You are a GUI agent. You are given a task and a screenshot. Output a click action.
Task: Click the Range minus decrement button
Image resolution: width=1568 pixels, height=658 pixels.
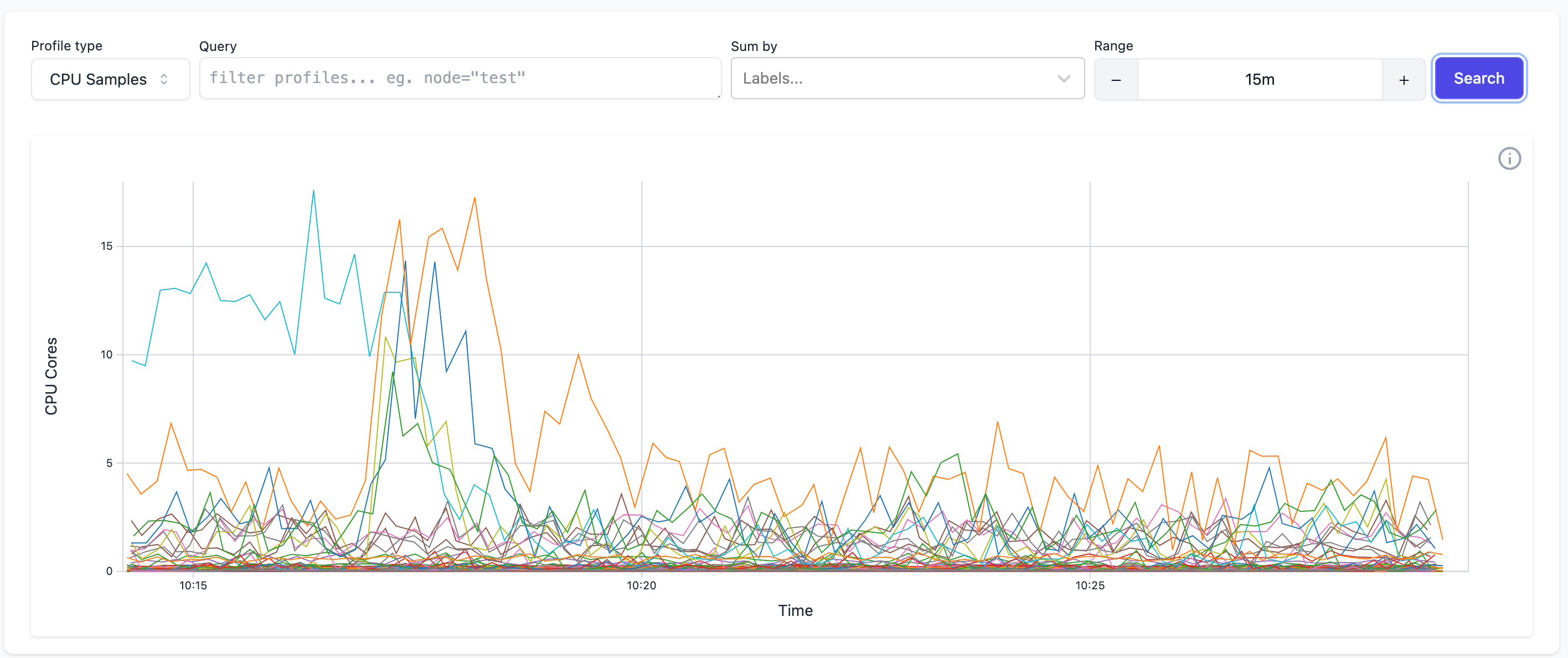coord(1118,79)
